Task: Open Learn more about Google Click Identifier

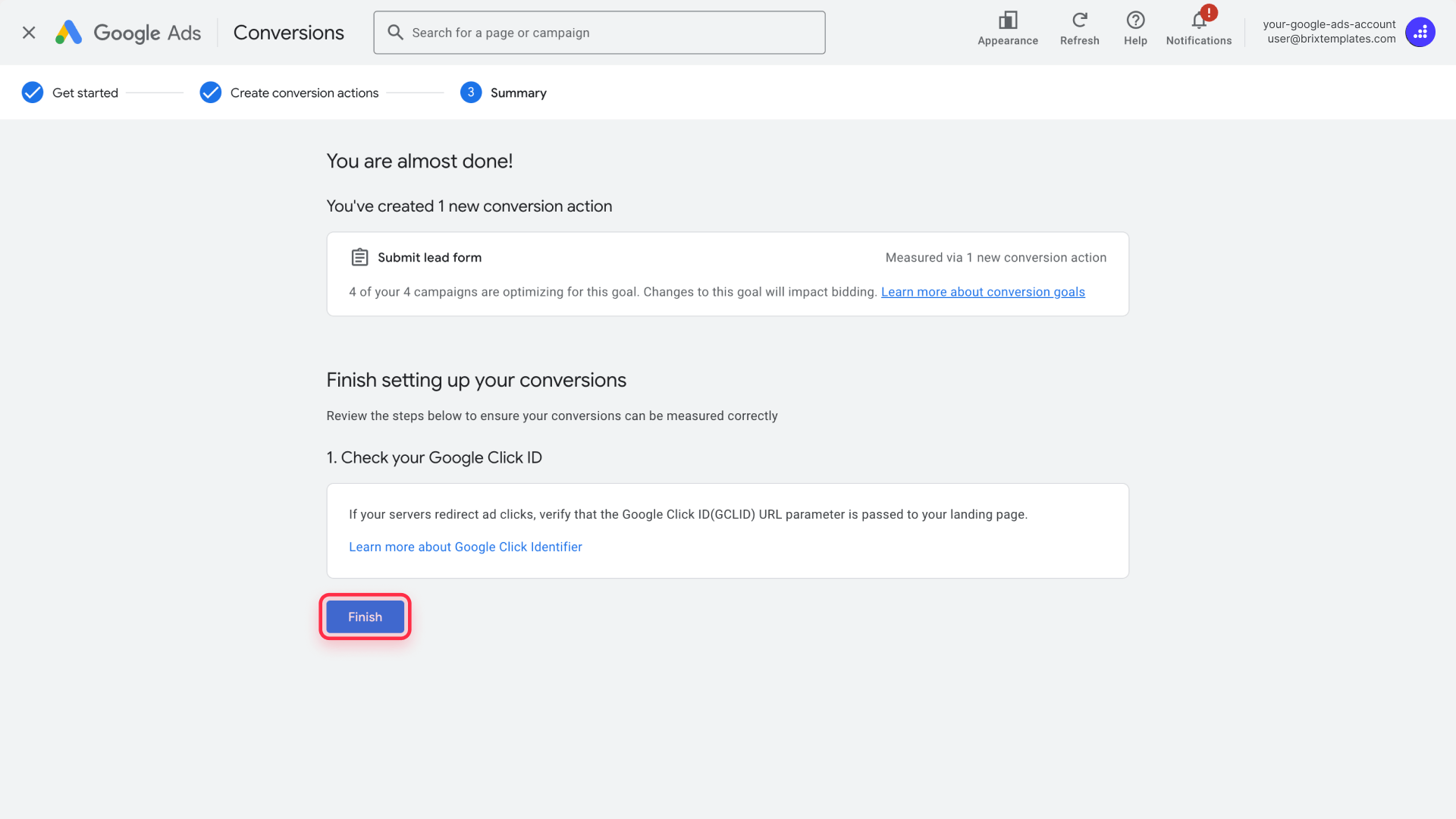Action: [466, 547]
